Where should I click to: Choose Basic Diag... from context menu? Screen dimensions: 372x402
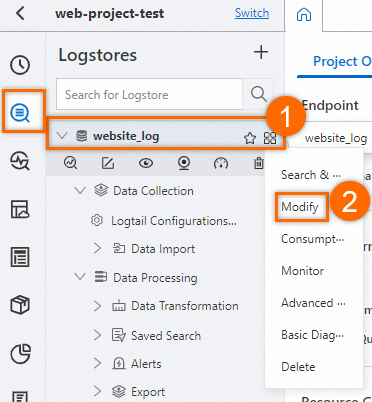(312, 335)
